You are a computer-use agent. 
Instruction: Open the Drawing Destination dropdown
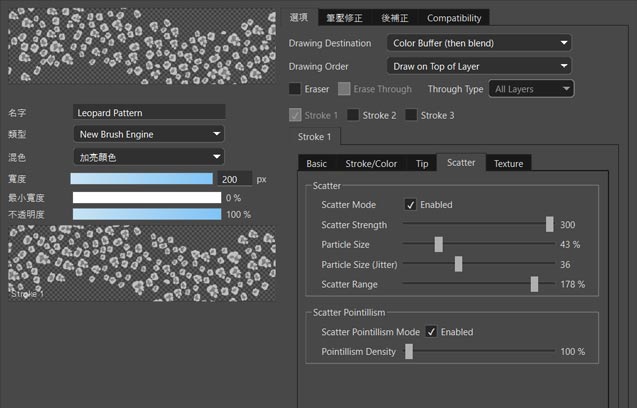coord(478,43)
